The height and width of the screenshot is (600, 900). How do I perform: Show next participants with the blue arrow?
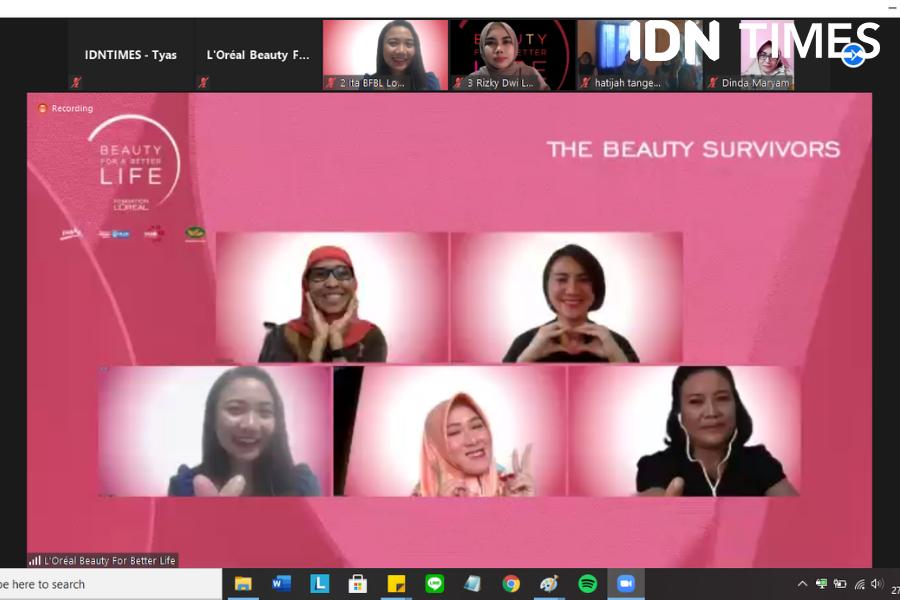(x=853, y=56)
